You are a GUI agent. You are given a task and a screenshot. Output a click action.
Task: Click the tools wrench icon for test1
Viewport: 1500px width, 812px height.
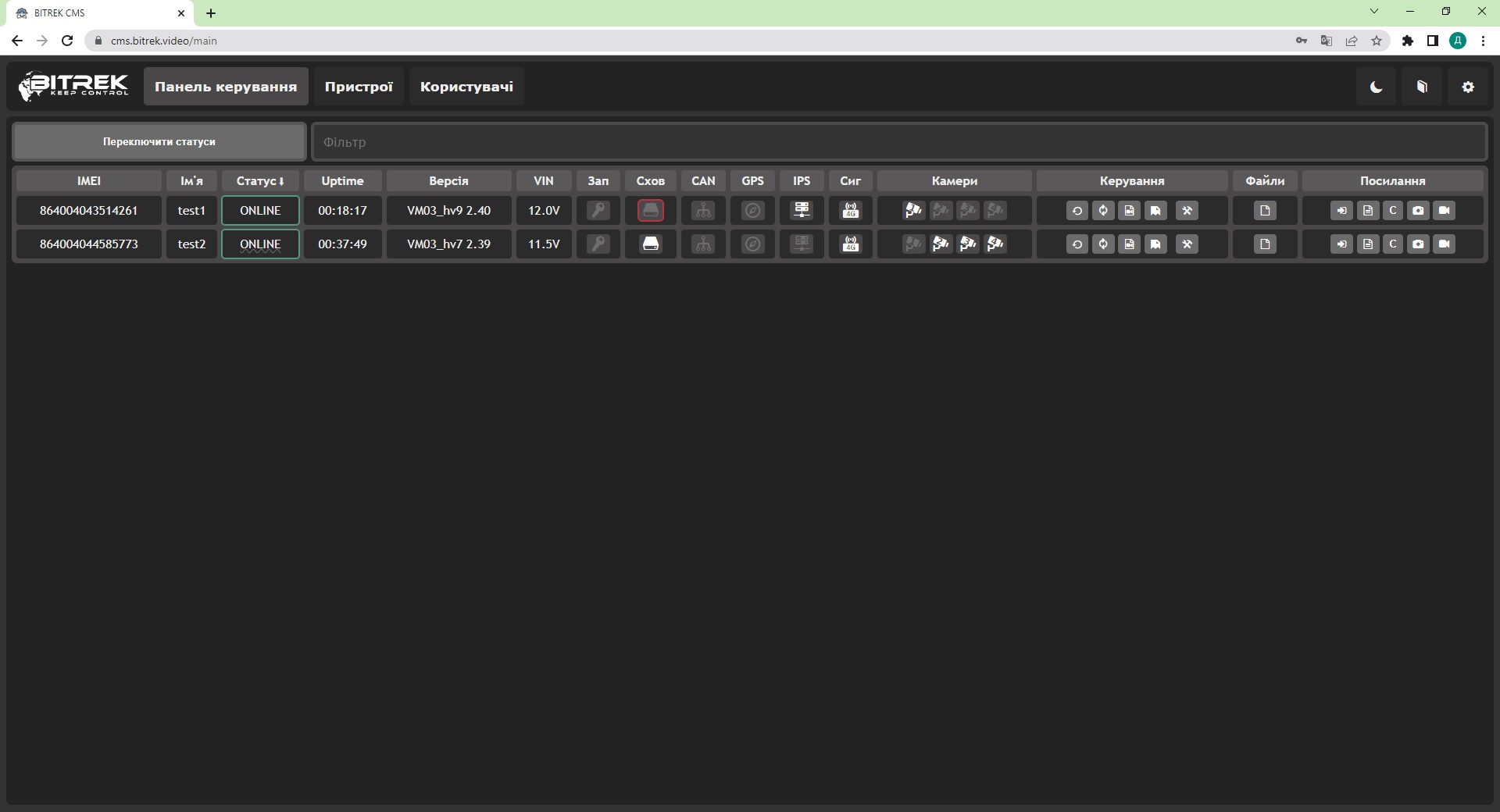point(1187,211)
